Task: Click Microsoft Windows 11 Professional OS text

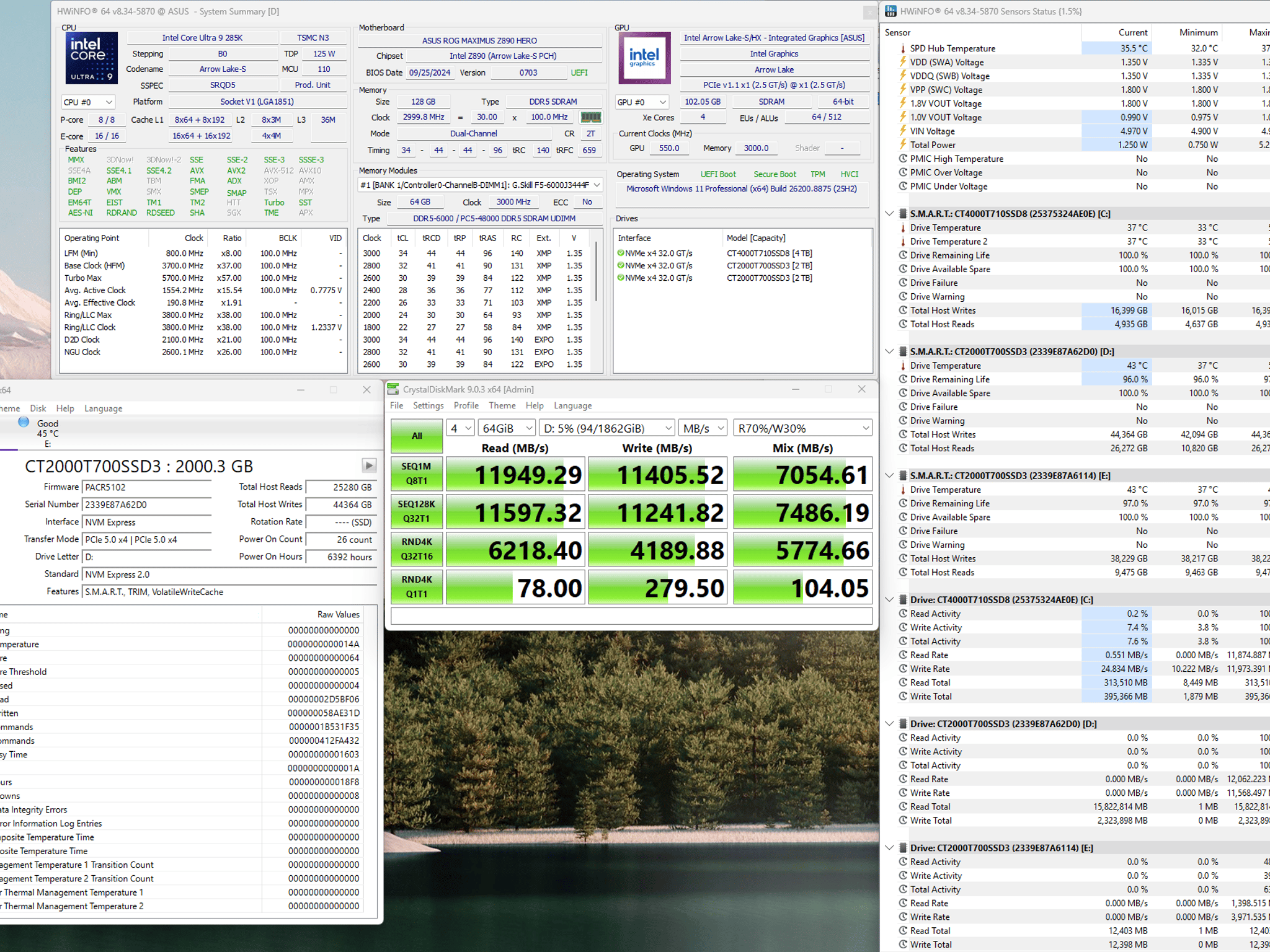Action: point(741,188)
